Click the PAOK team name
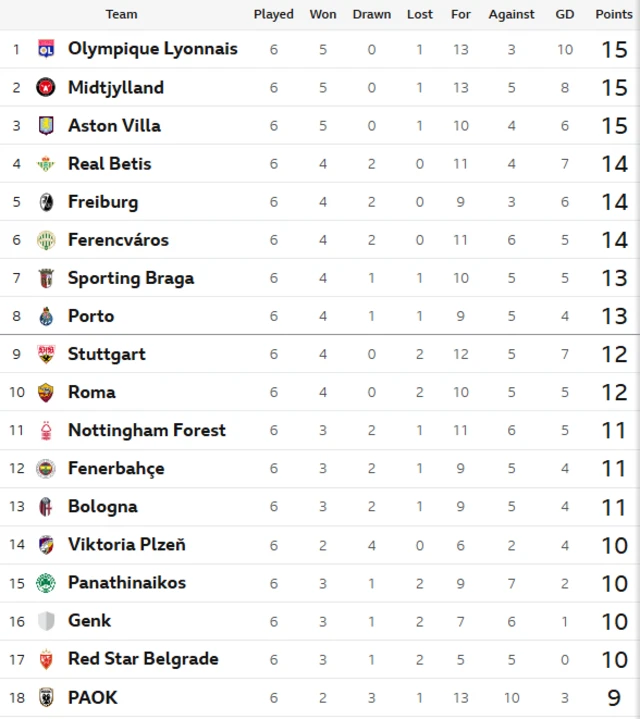Screen dimensions: 640x719 click(x=92, y=697)
